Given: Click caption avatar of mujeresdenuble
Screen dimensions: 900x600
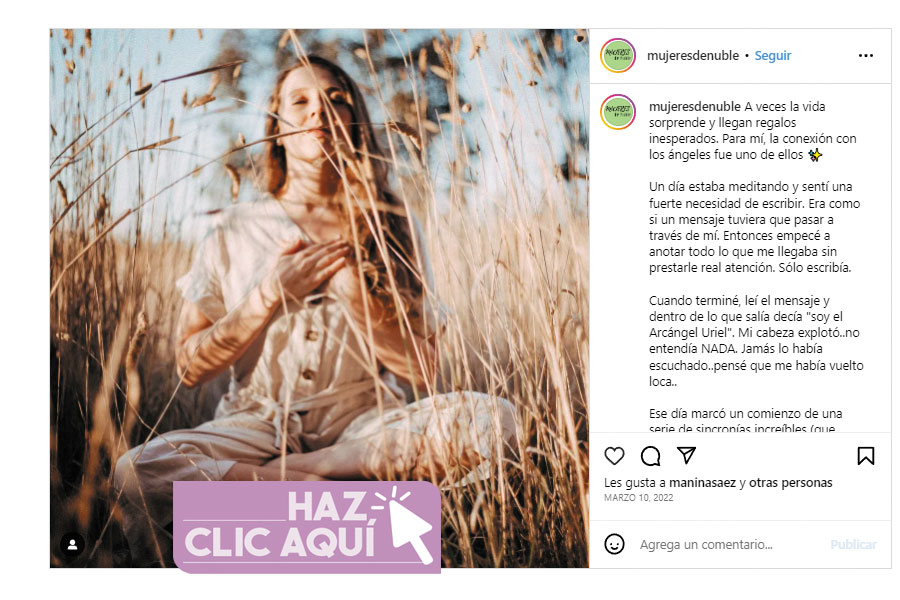Looking at the screenshot, I should coord(618,112).
